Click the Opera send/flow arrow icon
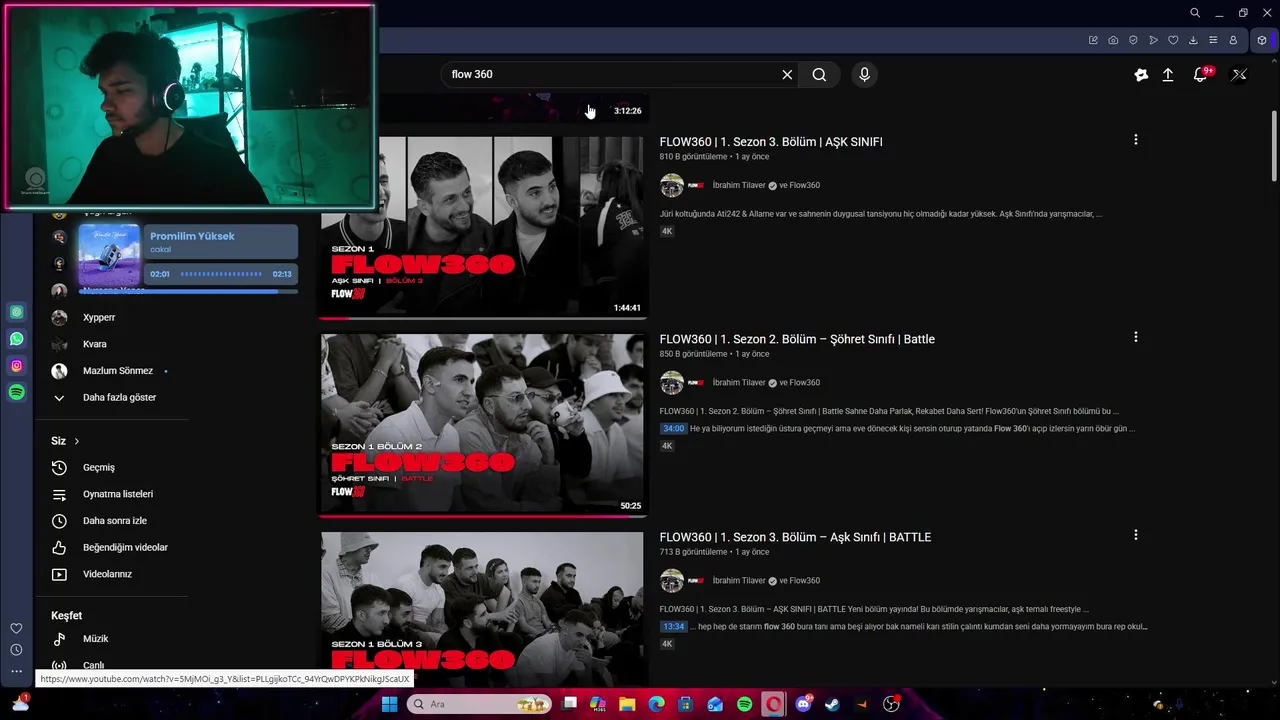Viewport: 1280px width, 720px height. [1153, 40]
